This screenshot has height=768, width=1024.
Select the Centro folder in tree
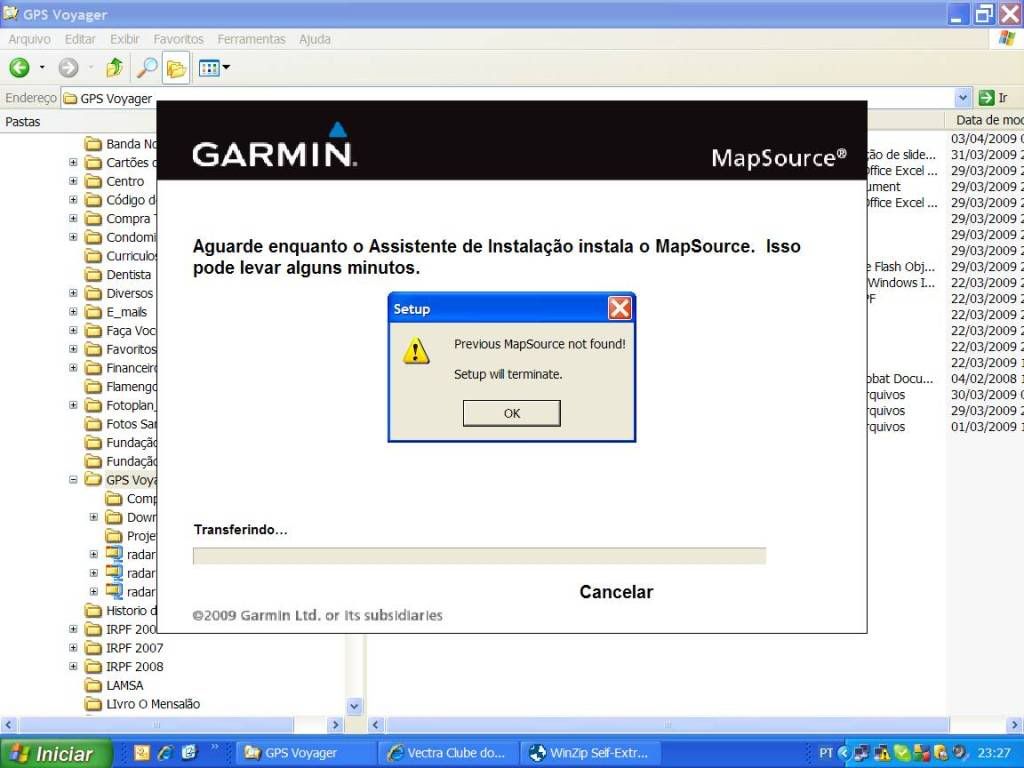pyautogui.click(x=125, y=181)
